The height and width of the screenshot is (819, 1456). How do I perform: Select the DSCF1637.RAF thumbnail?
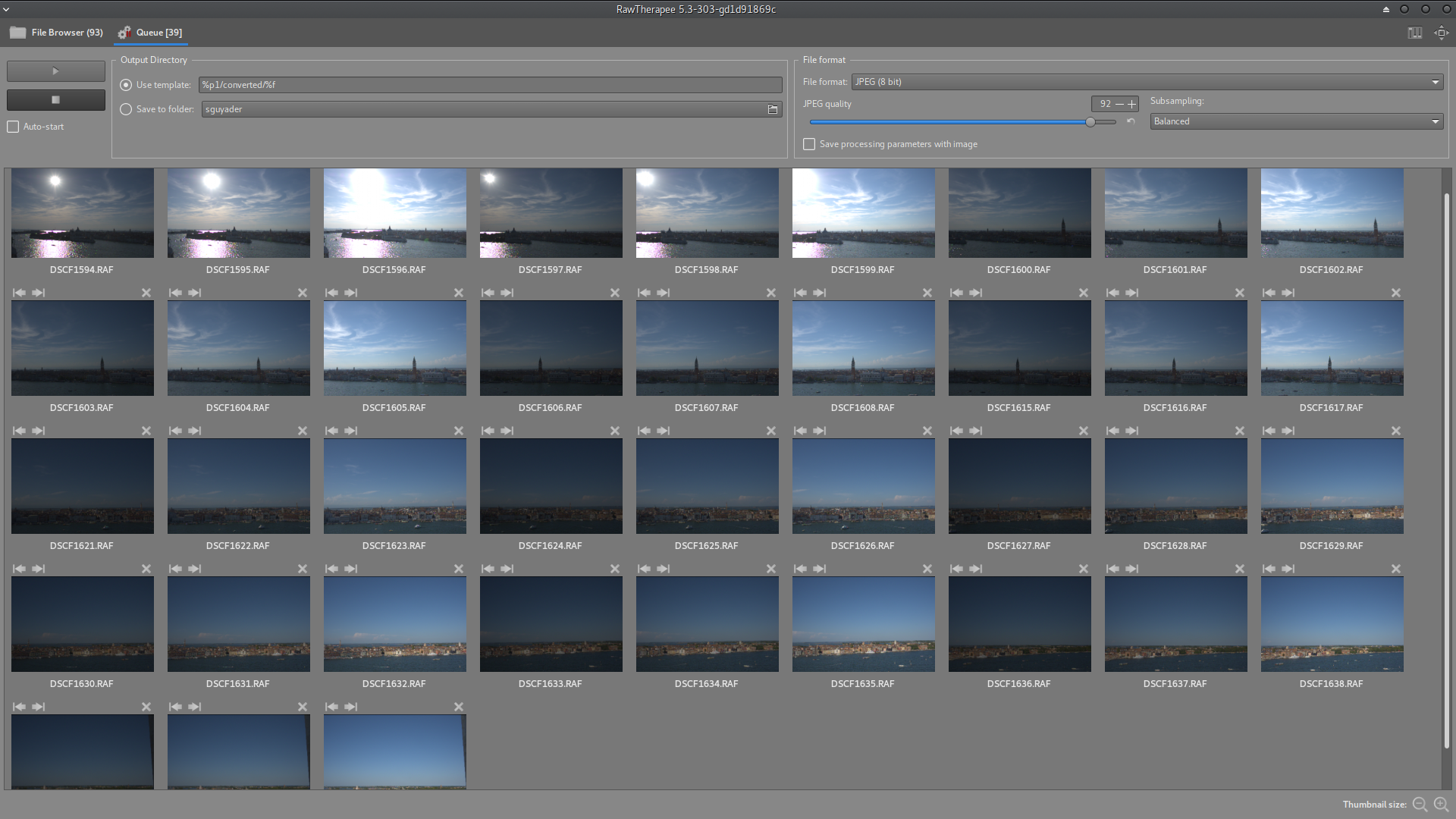click(1176, 624)
